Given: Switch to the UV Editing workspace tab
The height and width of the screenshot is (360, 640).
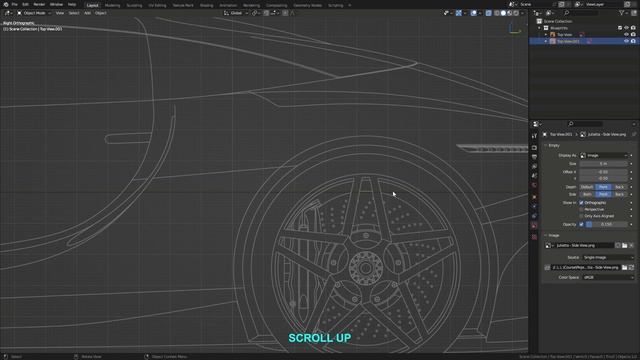Looking at the screenshot, I should pos(157,5).
